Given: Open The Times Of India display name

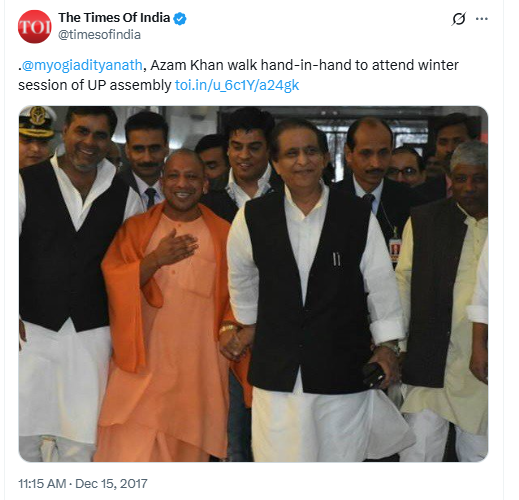Looking at the screenshot, I should coord(114,18).
